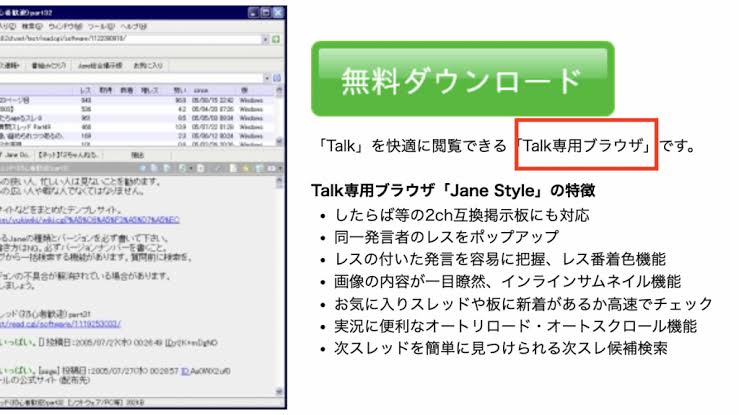Click text 画像の内容が一目瞭然、インラインサムネイル機能
739x415 pixels.
click(x=507, y=282)
